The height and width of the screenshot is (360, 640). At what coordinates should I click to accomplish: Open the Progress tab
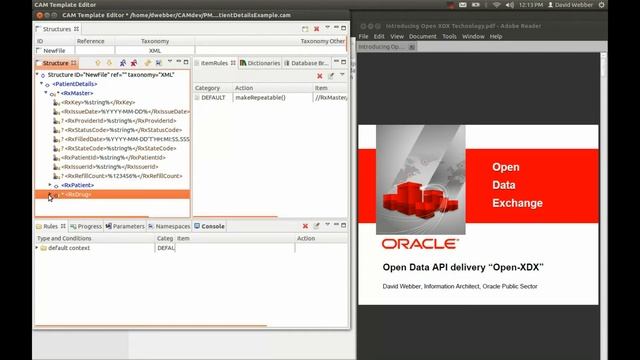coord(86,226)
